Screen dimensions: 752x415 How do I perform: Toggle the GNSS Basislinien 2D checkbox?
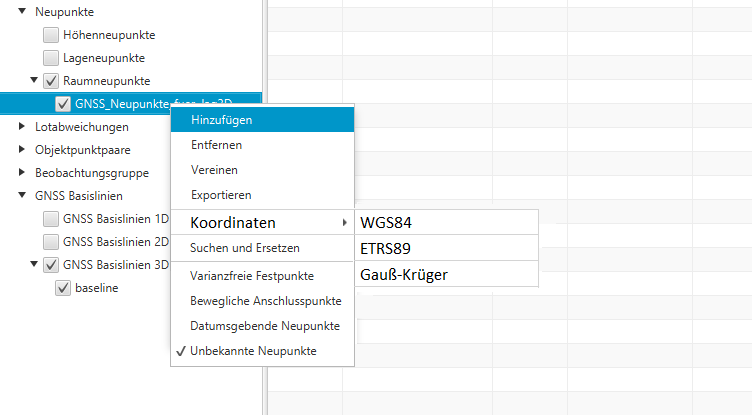pyautogui.click(x=51, y=242)
